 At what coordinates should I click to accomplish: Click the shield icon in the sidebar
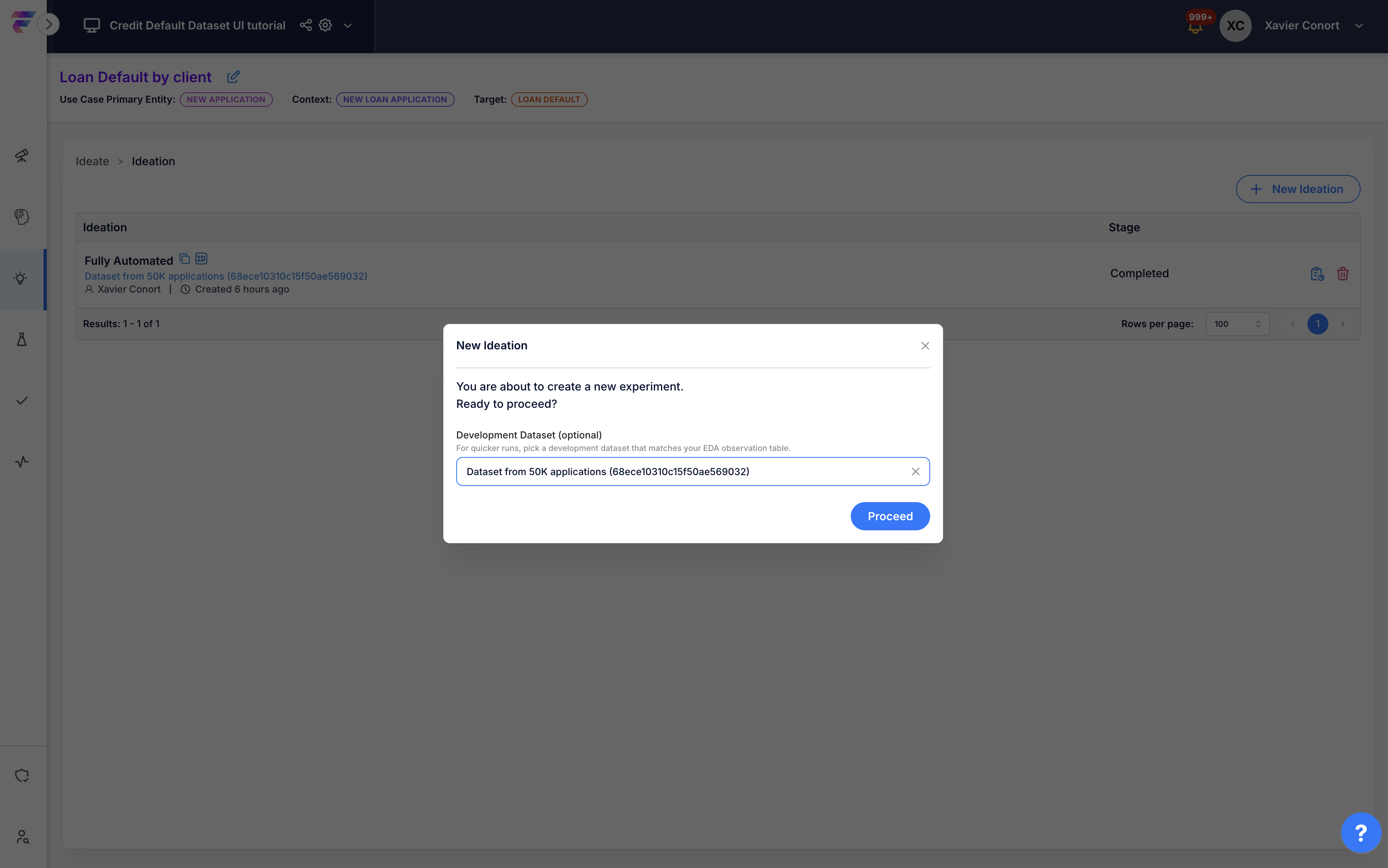point(22,776)
